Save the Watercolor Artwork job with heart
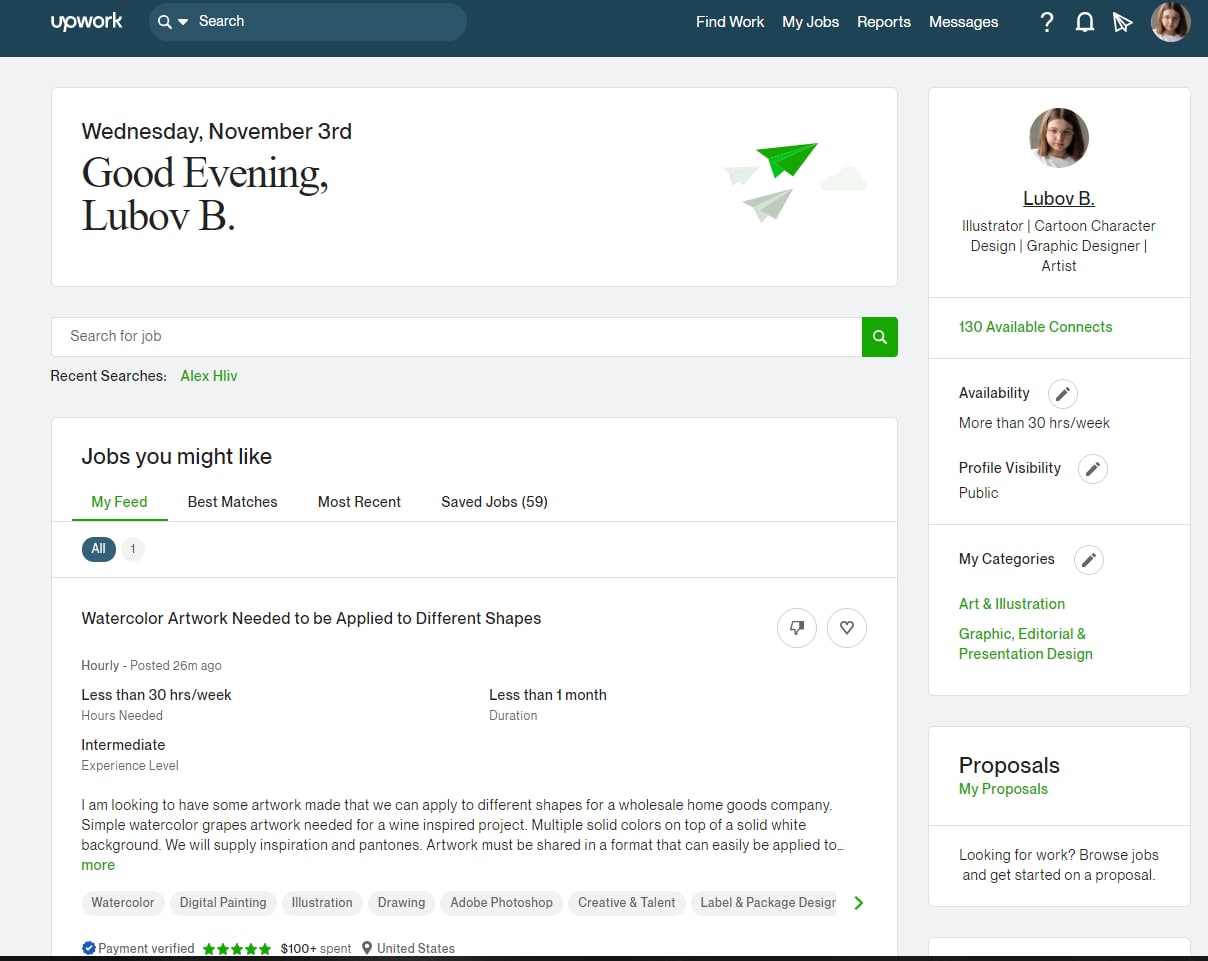 [x=847, y=628]
